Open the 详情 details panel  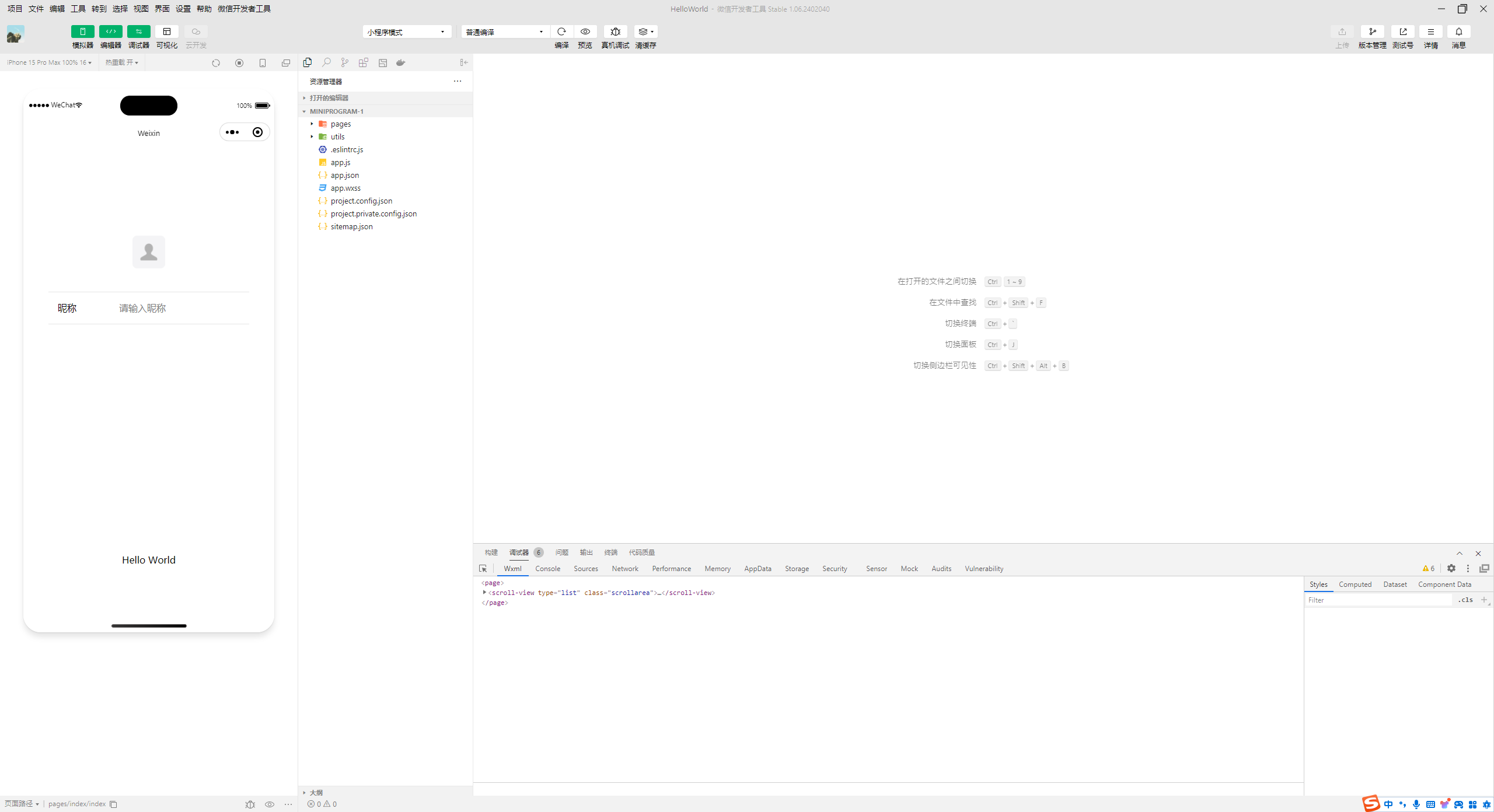(1431, 32)
